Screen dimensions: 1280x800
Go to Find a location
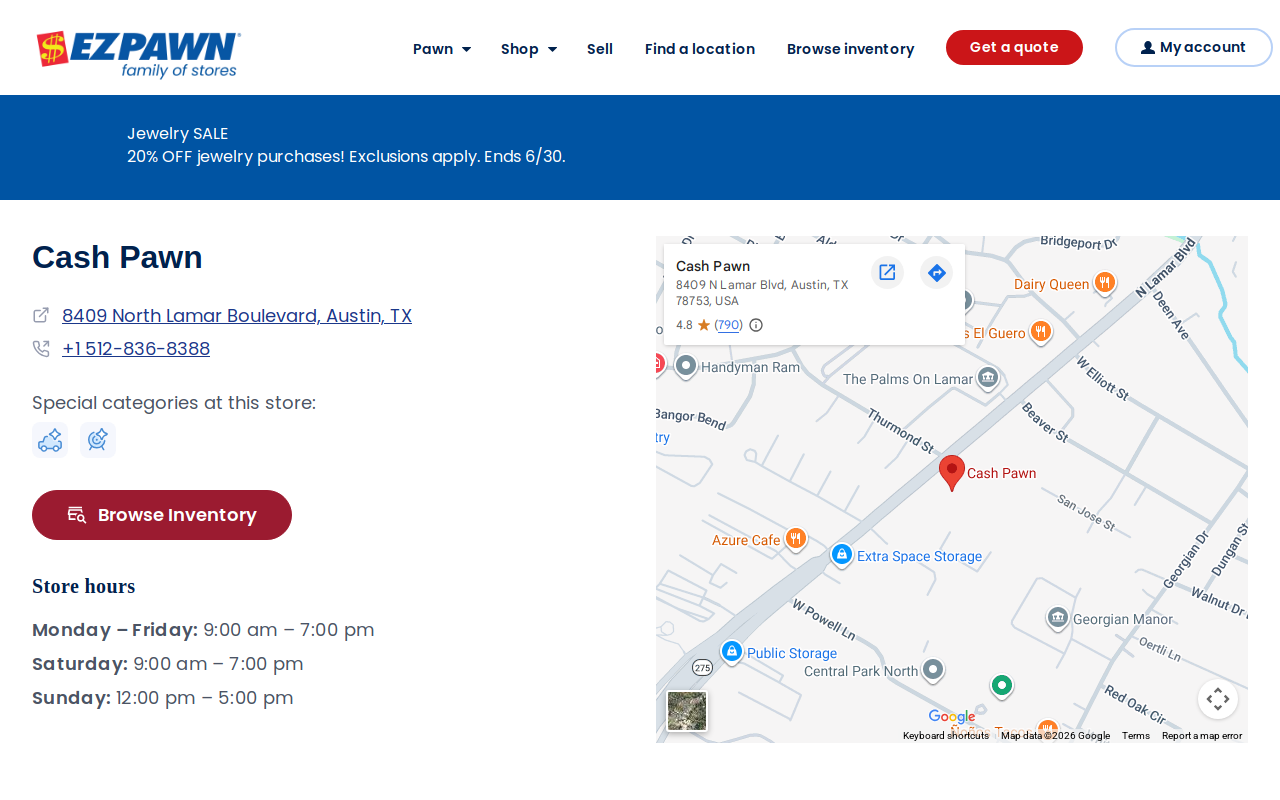700,49
